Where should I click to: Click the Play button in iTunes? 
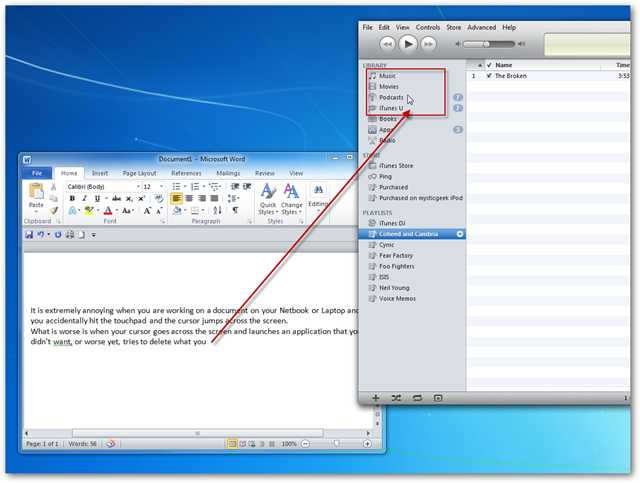click(x=408, y=44)
